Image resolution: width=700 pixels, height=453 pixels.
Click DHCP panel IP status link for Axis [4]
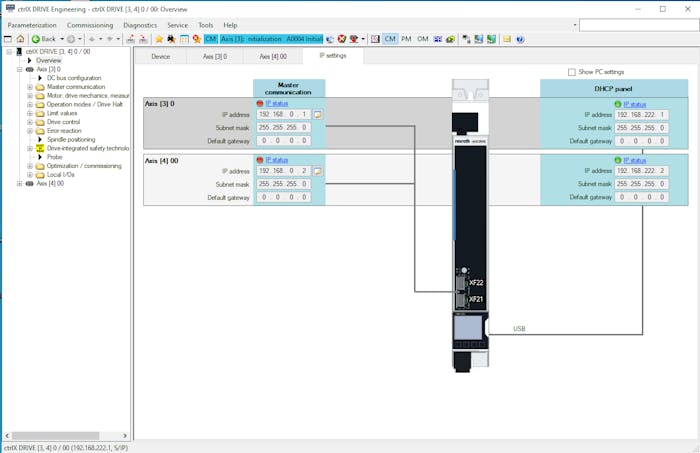634,159
